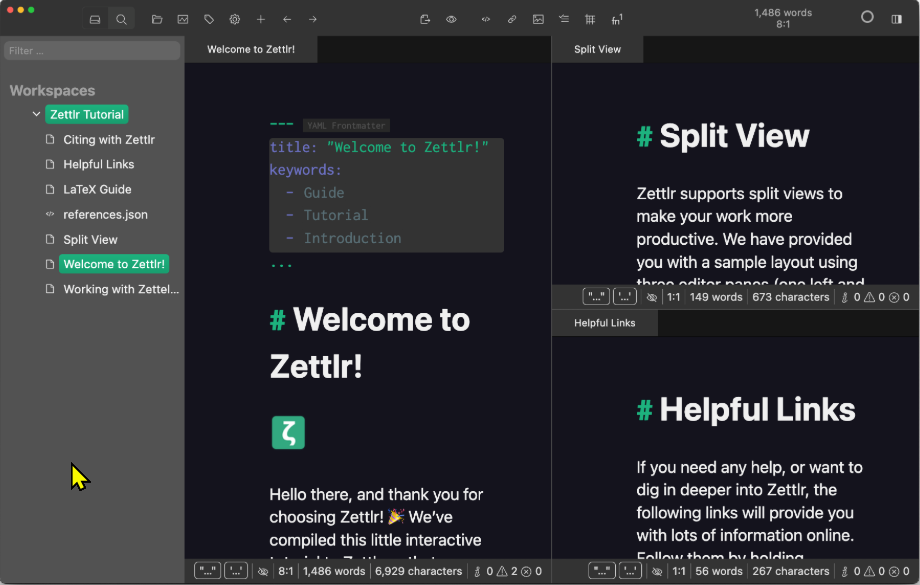Toggle crossed-eye icon in Split View status bar

(652, 297)
